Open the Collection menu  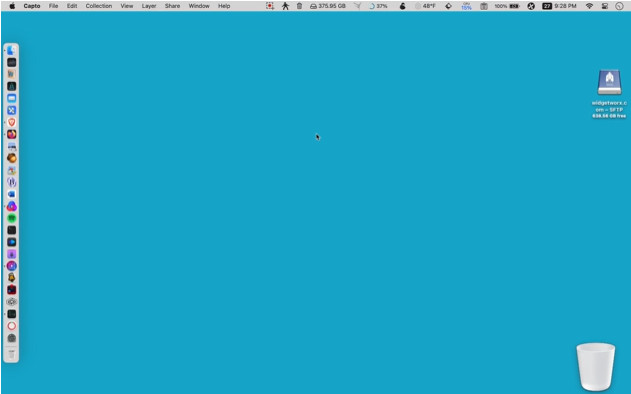coord(99,6)
